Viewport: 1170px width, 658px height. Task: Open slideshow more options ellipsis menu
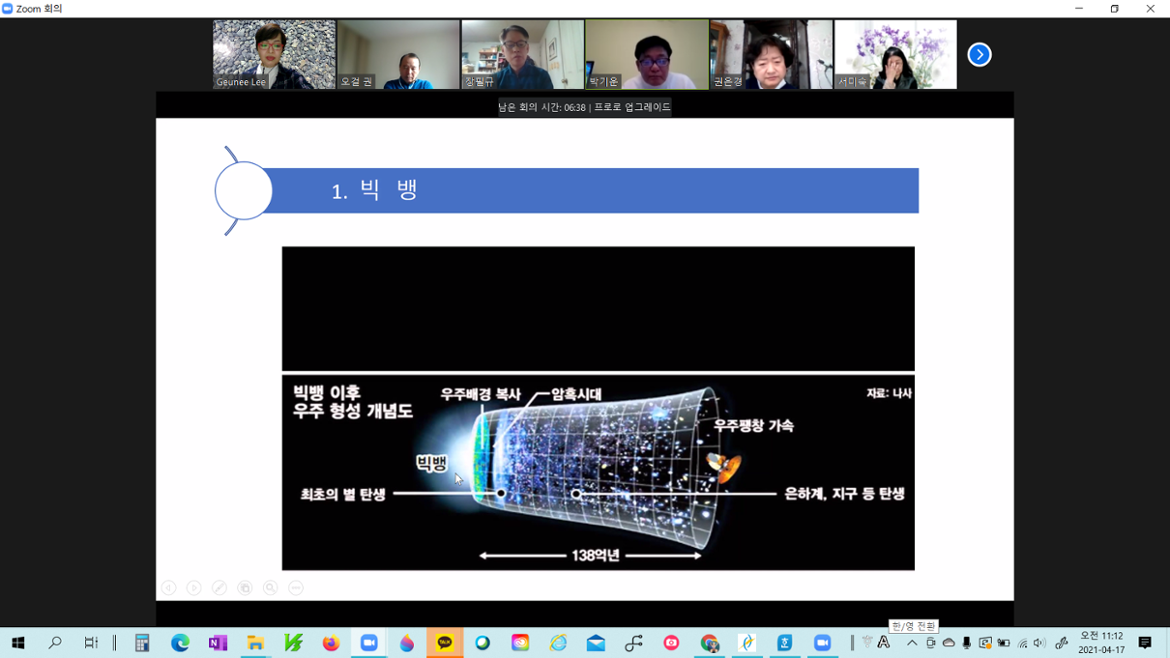pos(296,588)
